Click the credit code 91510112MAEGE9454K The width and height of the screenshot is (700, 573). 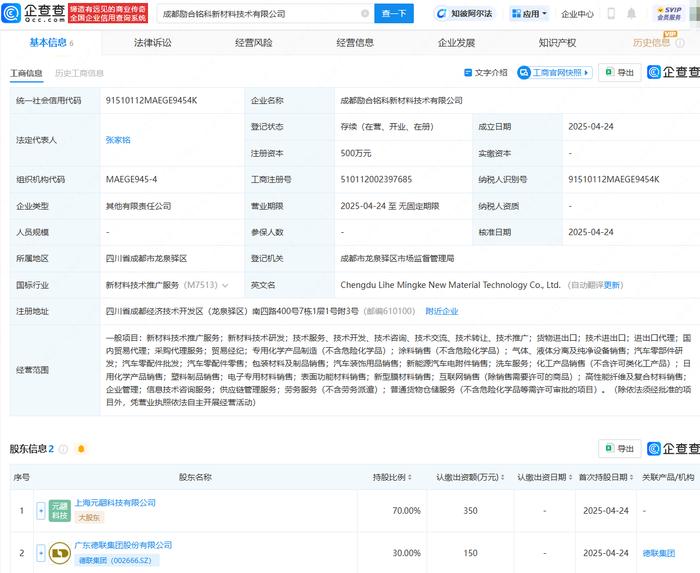click(151, 100)
